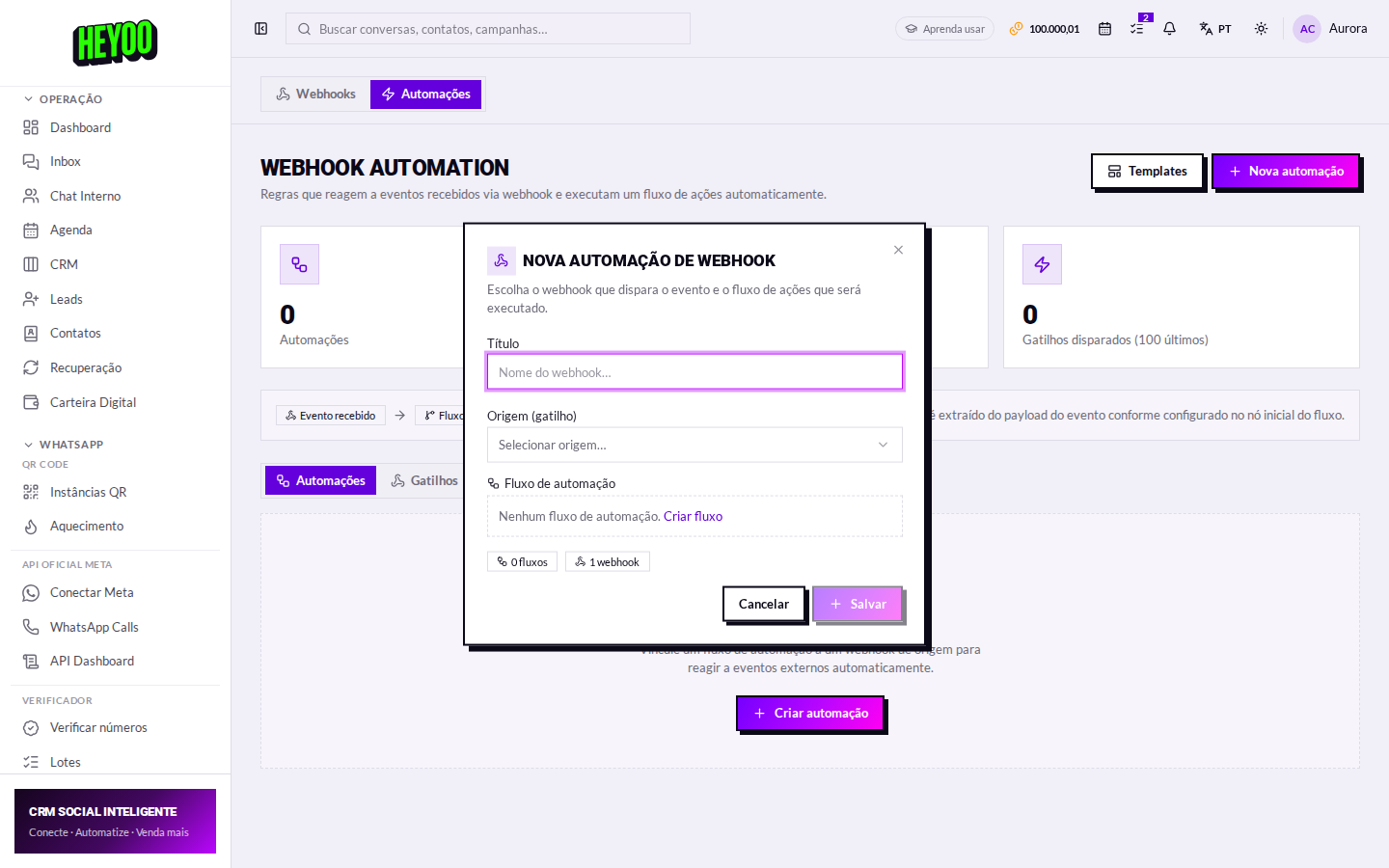Open the coin balance indicator
Image resolution: width=1389 pixels, height=868 pixels.
click(1045, 29)
